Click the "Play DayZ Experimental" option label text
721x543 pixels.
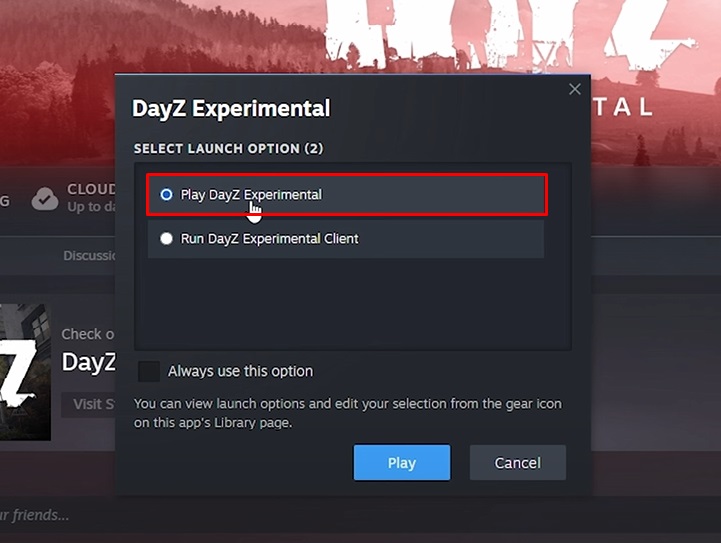[251, 194]
